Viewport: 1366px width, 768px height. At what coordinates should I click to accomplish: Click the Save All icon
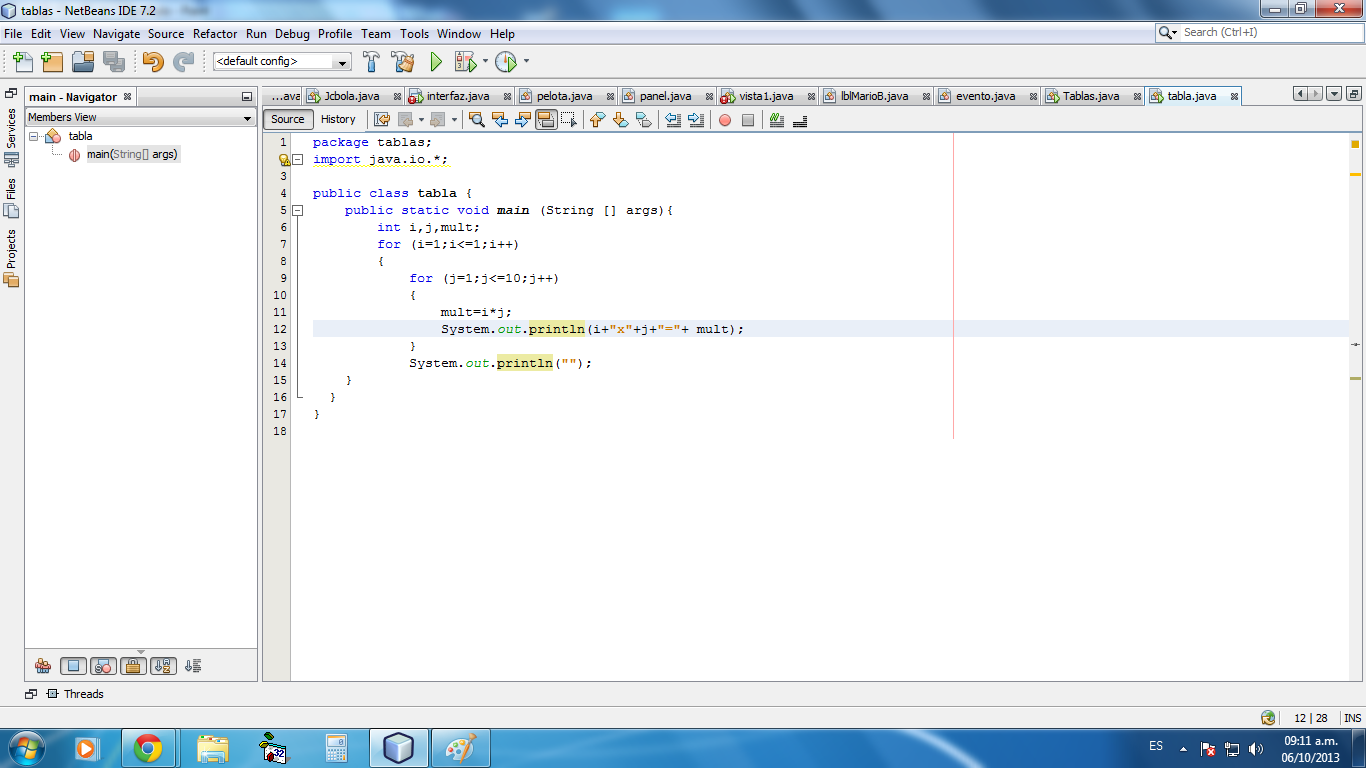pos(114,61)
